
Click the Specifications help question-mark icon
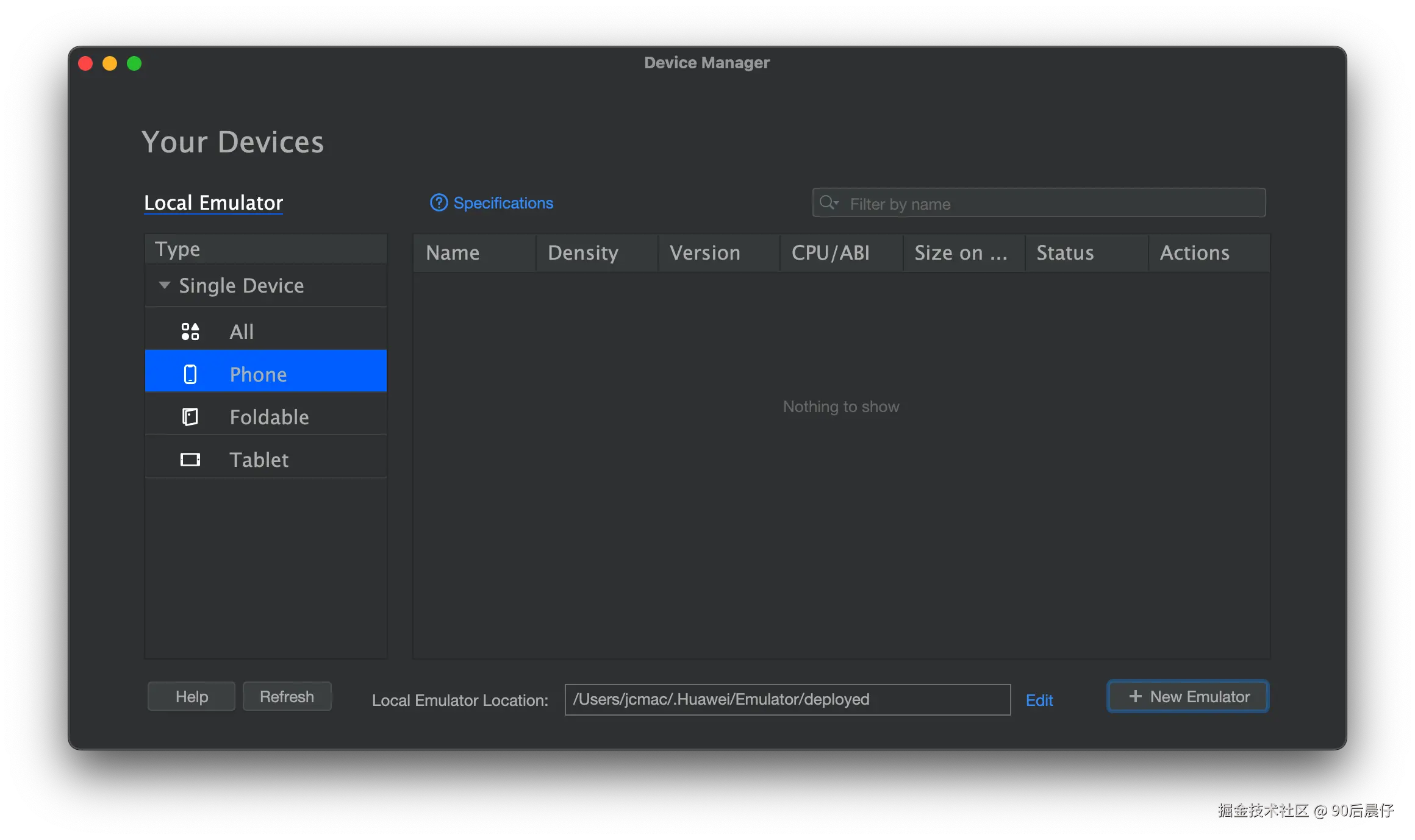pyautogui.click(x=439, y=203)
